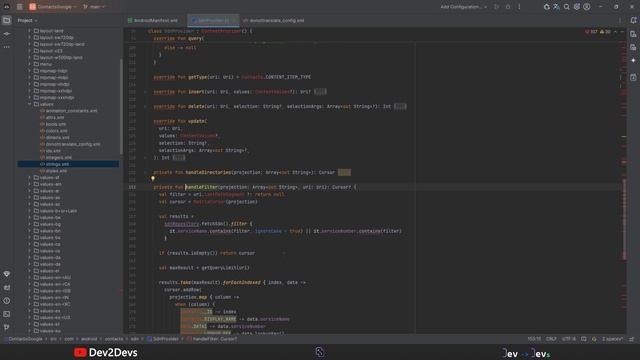Open the Device Manager icon in right sidebar
Viewport: 640px width, 360px height.
click(633, 34)
